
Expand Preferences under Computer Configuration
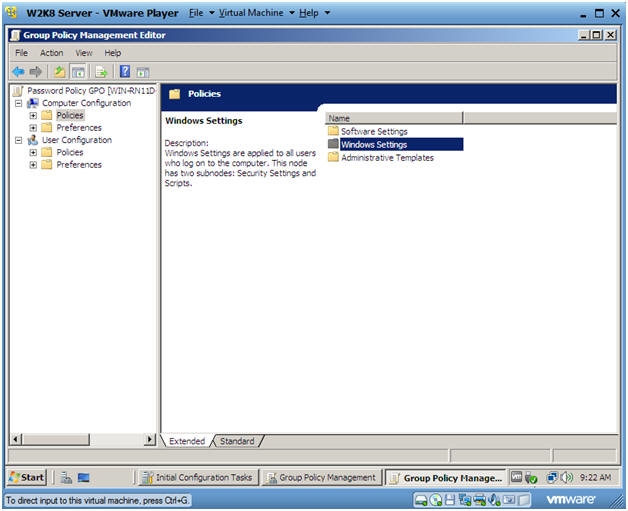pos(33,128)
